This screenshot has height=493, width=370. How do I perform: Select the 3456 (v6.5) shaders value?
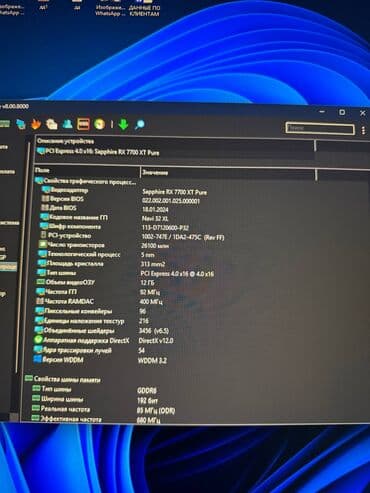pyautogui.click(x=154, y=331)
